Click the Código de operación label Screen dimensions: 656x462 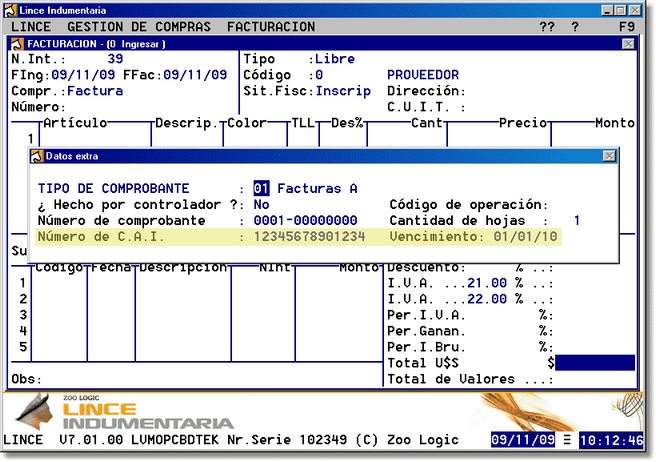click(x=469, y=204)
